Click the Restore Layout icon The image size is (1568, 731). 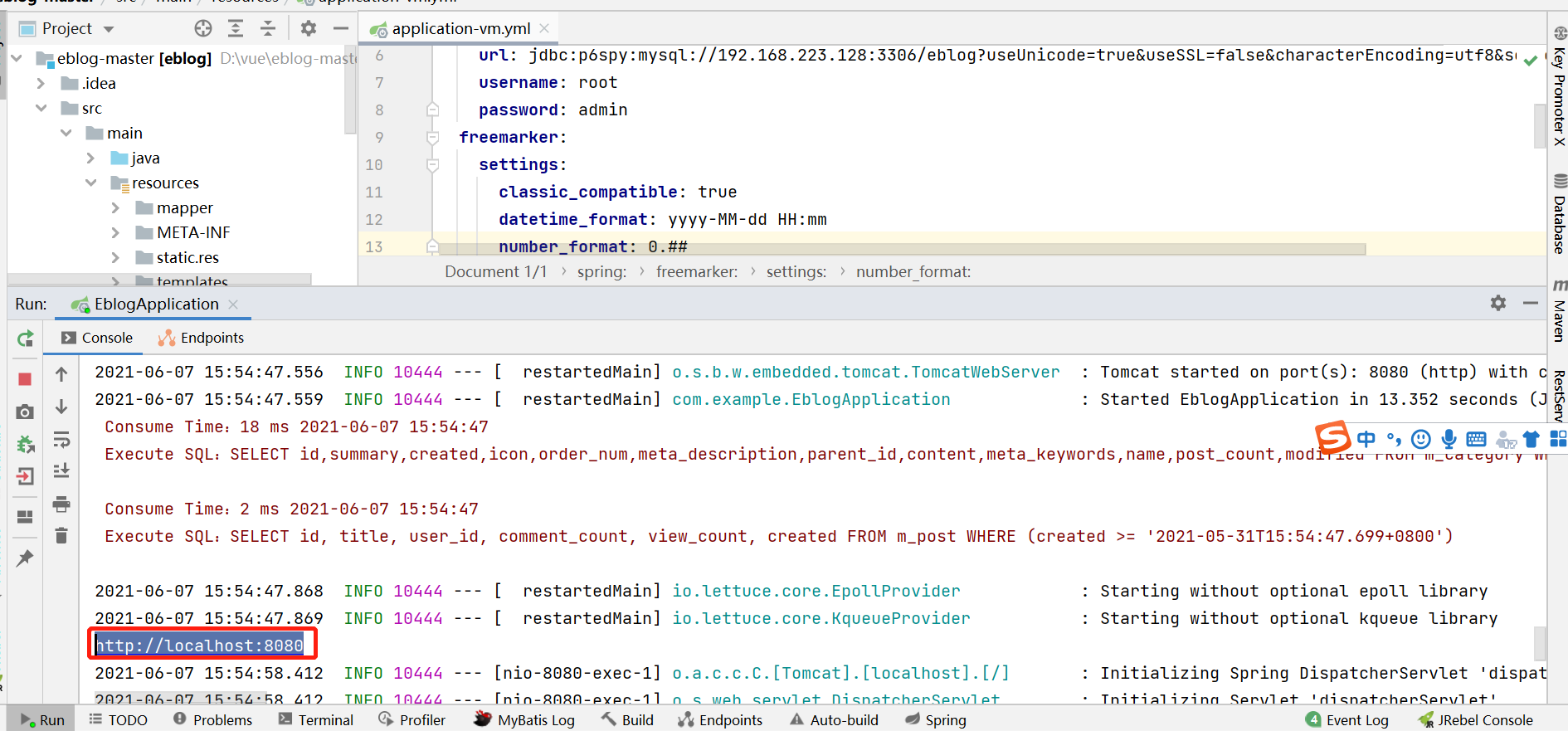click(x=25, y=517)
